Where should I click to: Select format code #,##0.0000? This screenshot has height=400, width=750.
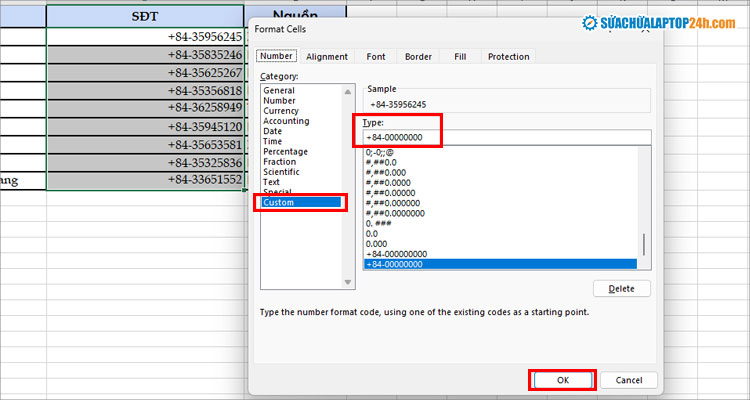click(x=388, y=183)
